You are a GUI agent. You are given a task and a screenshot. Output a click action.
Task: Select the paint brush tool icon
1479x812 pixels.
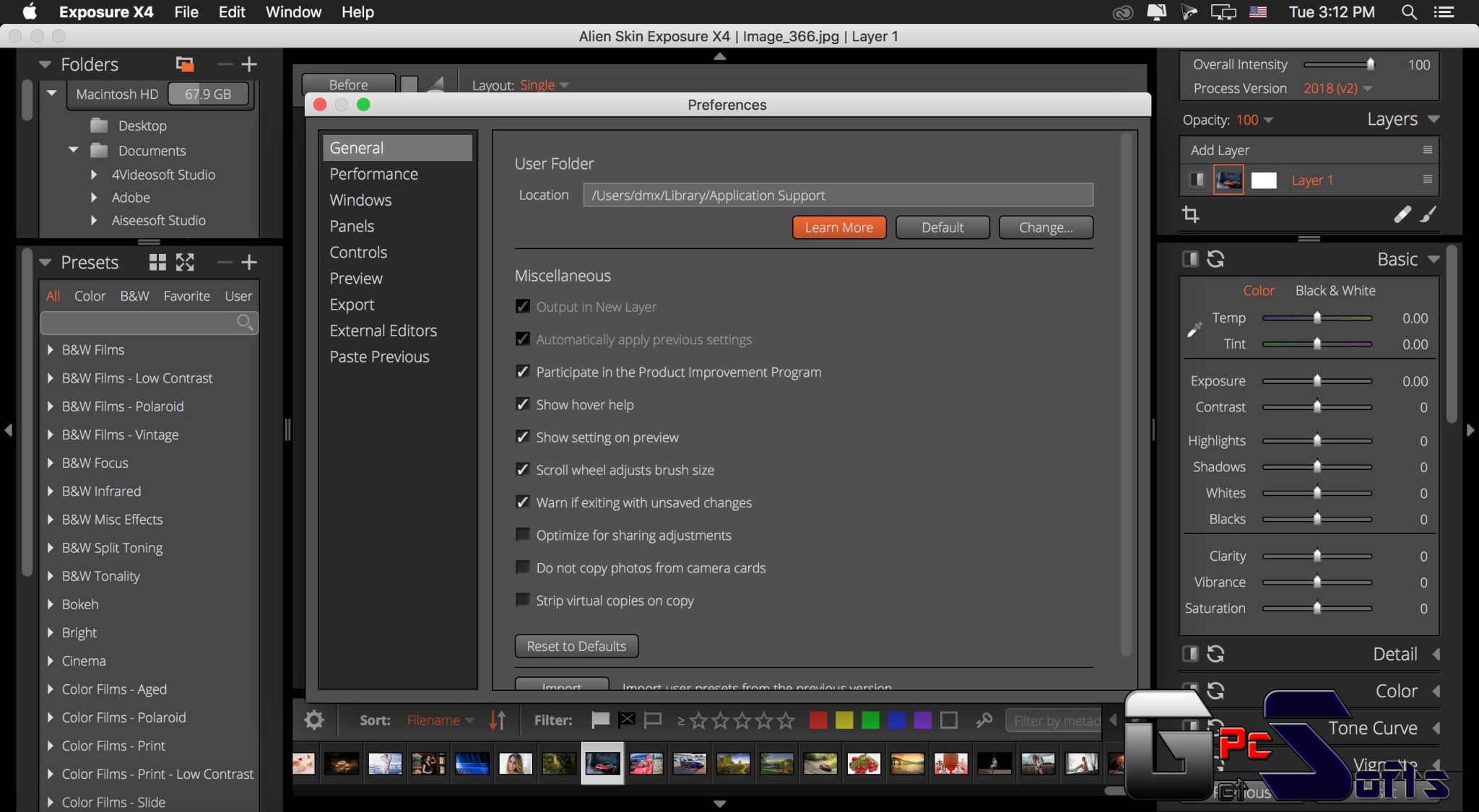coord(1428,214)
